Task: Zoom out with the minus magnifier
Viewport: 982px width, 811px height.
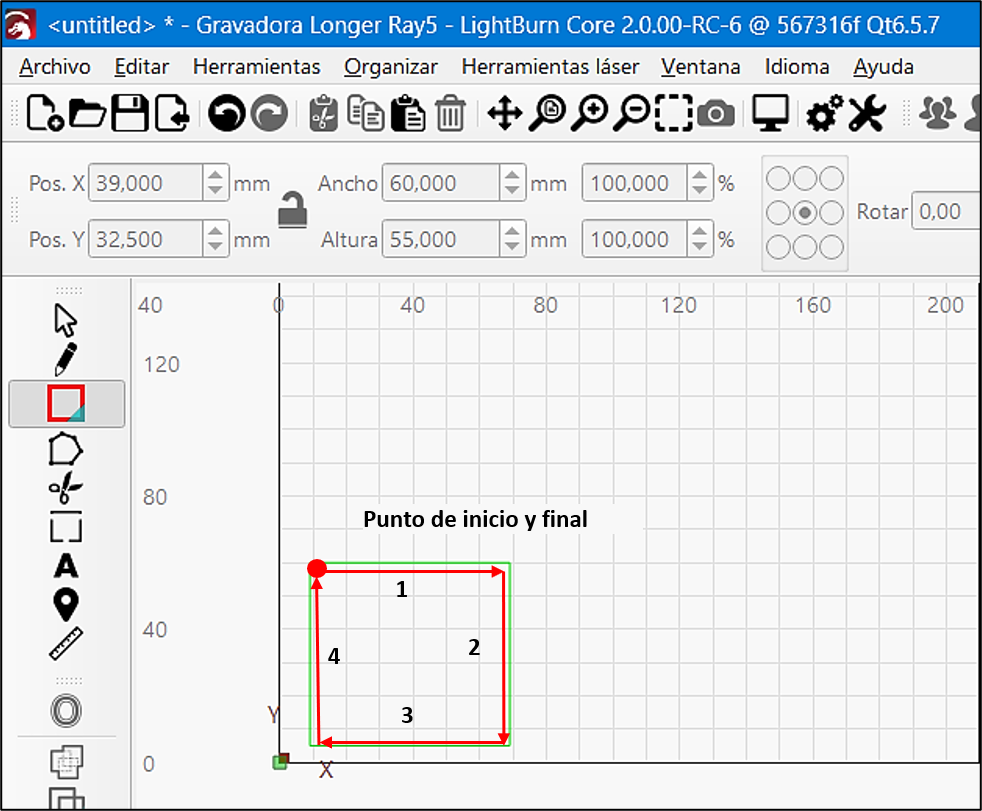Action: tap(632, 113)
